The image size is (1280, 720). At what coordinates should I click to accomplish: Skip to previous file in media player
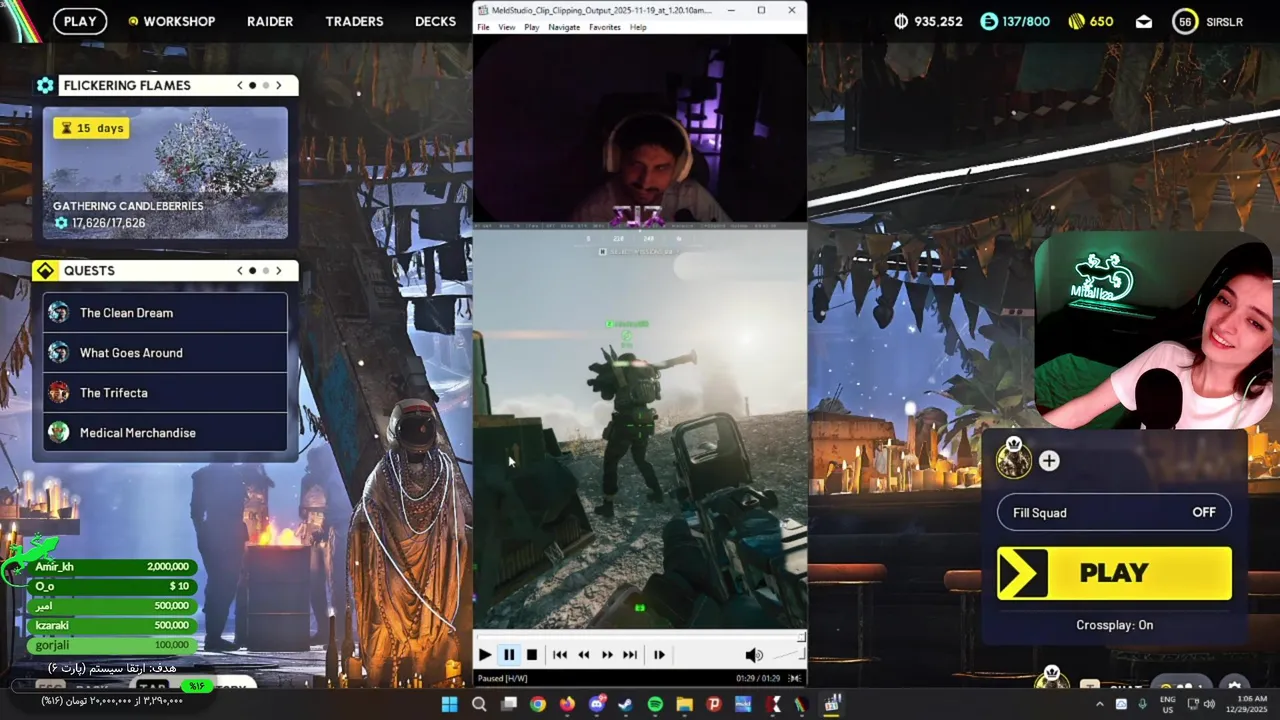560,655
